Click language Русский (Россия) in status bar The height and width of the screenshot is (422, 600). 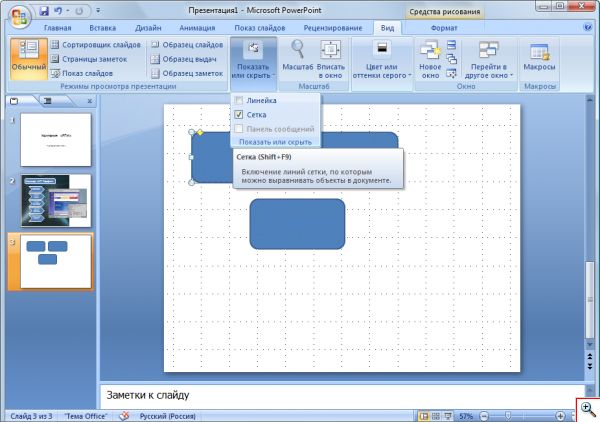[167, 416]
